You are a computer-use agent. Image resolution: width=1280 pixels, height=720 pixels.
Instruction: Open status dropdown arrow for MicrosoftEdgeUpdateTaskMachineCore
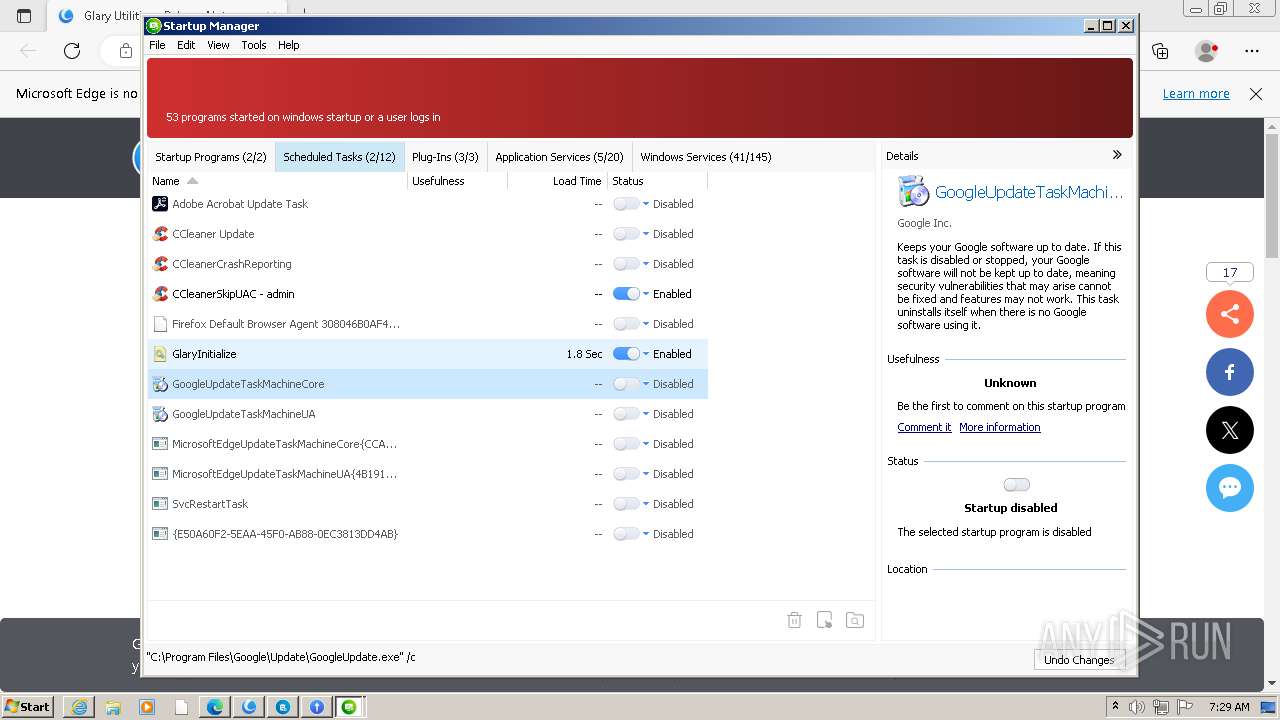click(646, 444)
